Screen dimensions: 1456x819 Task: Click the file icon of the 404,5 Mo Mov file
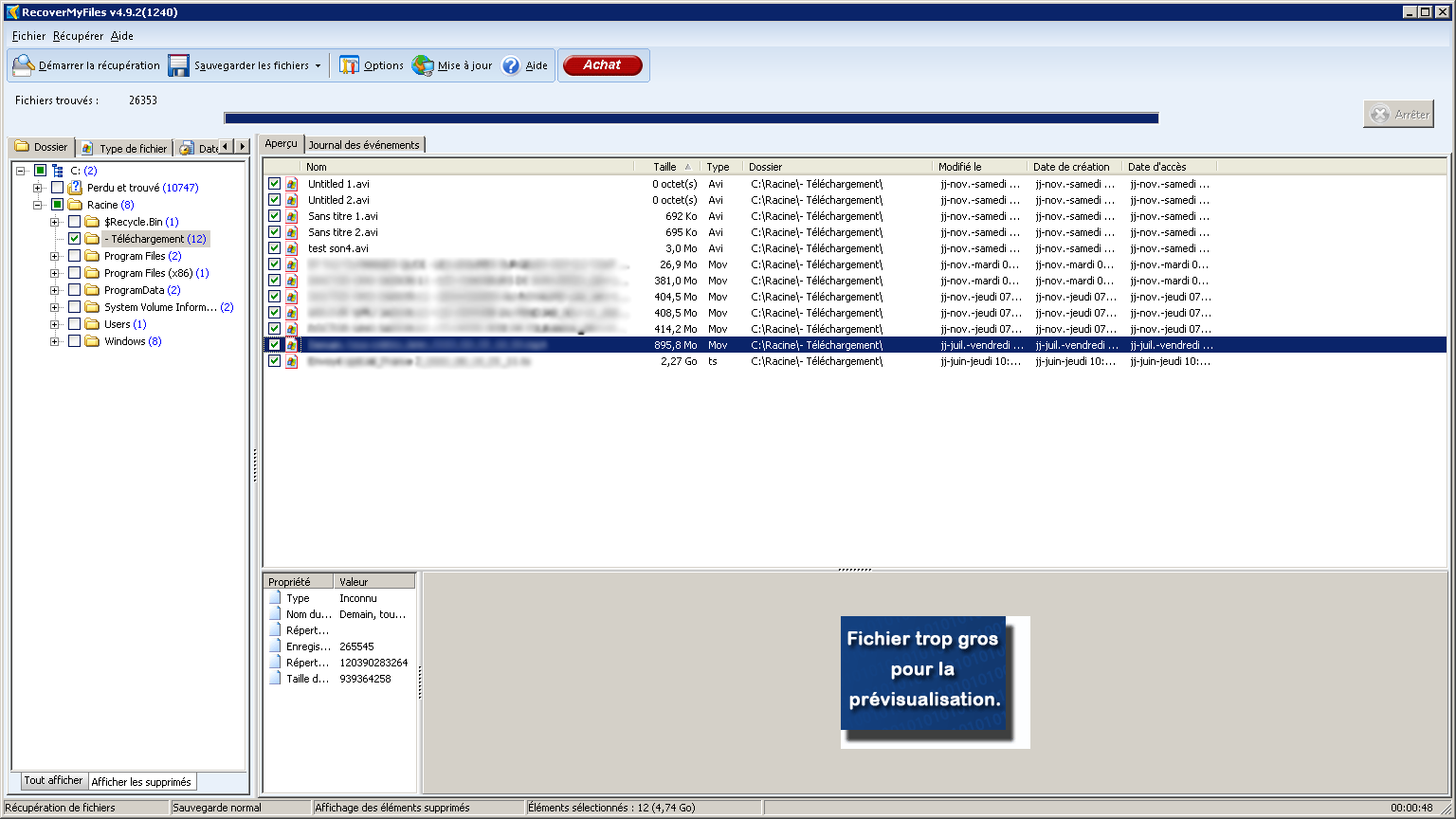[x=292, y=297]
